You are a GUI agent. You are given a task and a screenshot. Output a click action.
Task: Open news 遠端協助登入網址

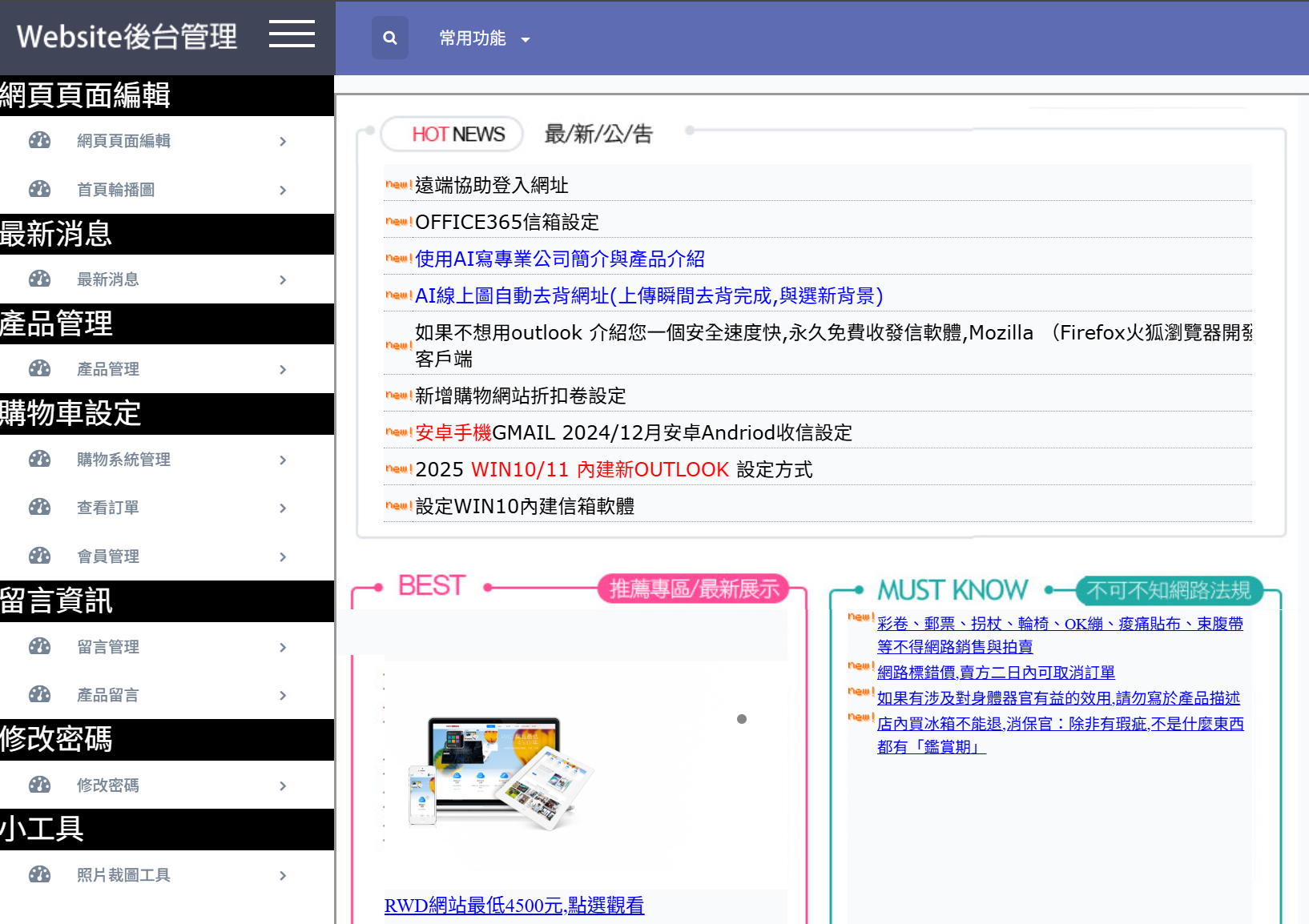pos(491,185)
